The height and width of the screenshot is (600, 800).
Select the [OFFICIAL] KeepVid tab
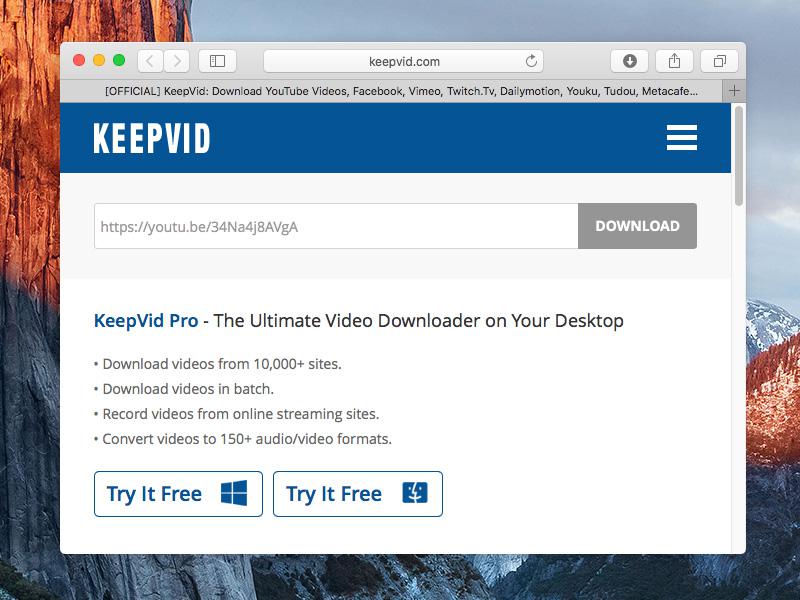(391, 91)
